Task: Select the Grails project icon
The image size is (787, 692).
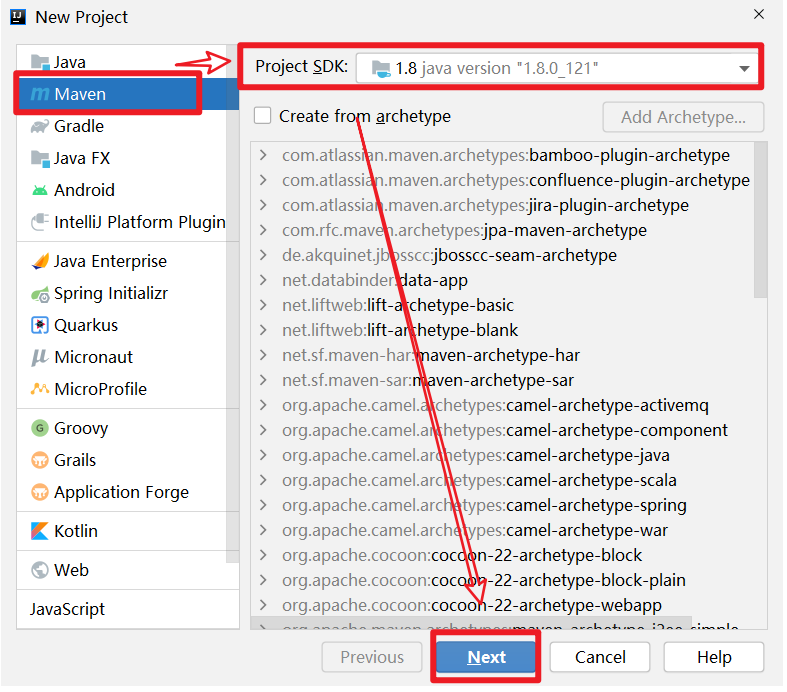Action: tap(40, 460)
